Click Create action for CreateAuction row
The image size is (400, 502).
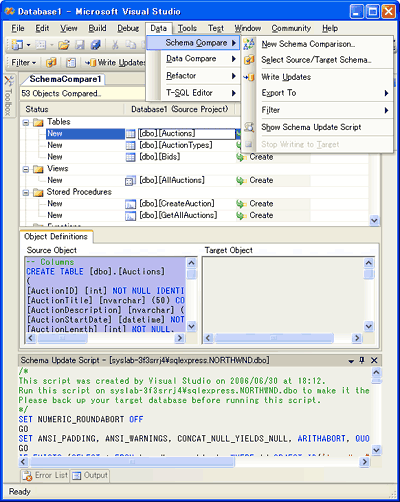pos(255,204)
